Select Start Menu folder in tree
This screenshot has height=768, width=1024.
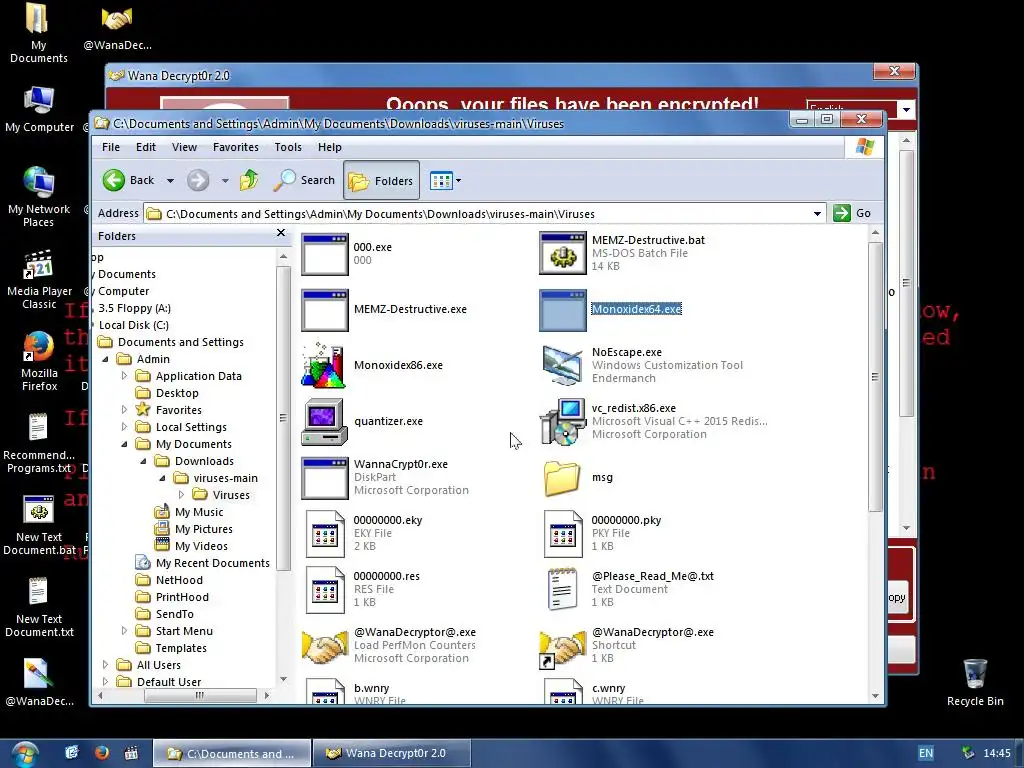184,631
